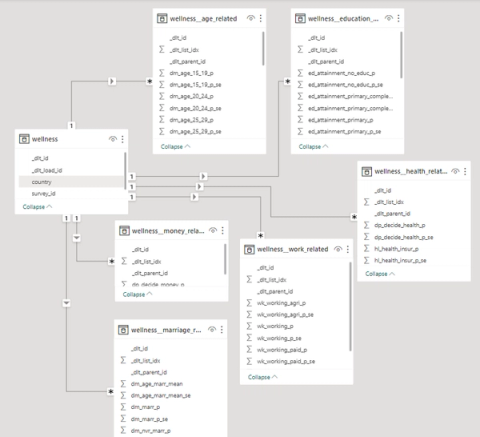Click the wellness__money_rela table icon
Screen dimensions: 480x437
tap(124, 231)
